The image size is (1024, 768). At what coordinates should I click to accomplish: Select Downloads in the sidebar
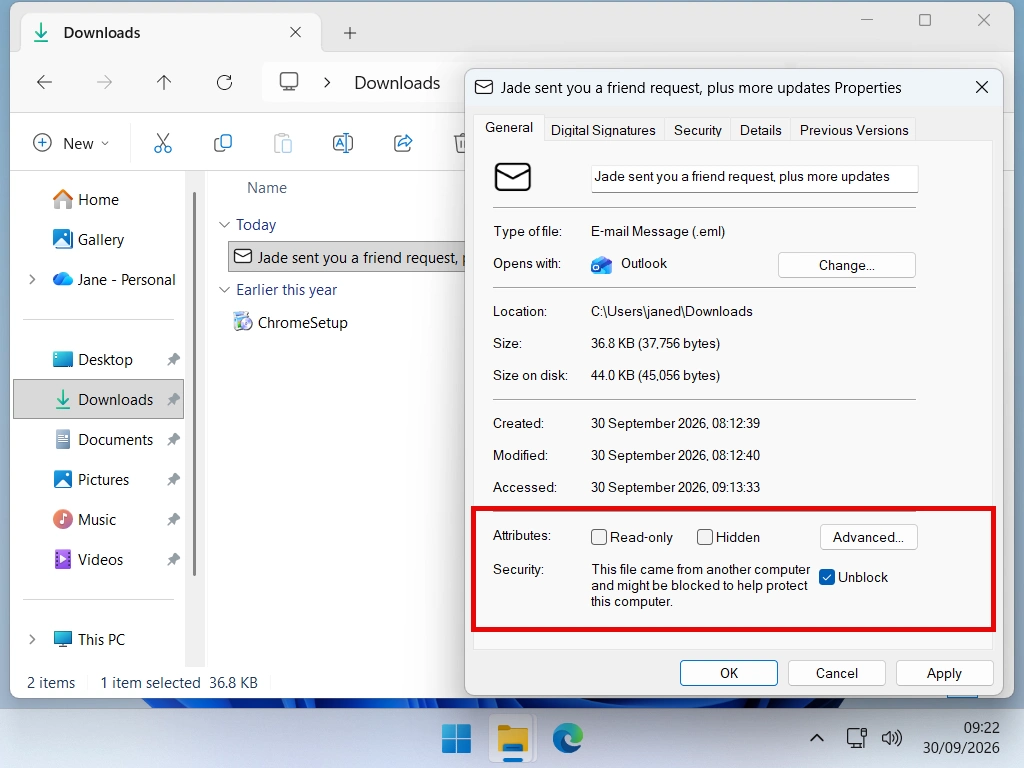(x=99, y=400)
